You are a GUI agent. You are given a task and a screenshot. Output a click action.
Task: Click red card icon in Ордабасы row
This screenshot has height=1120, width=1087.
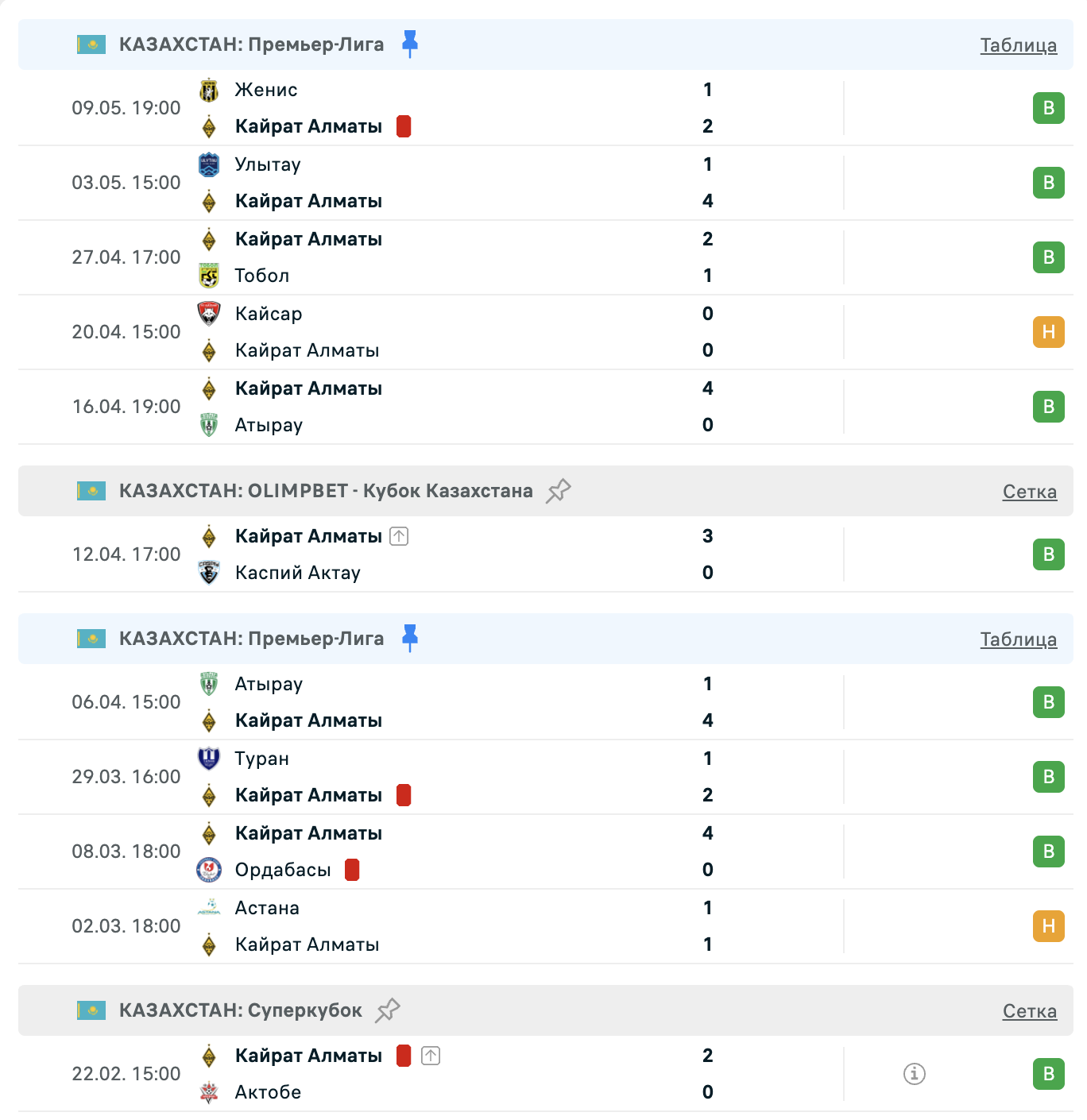point(352,870)
